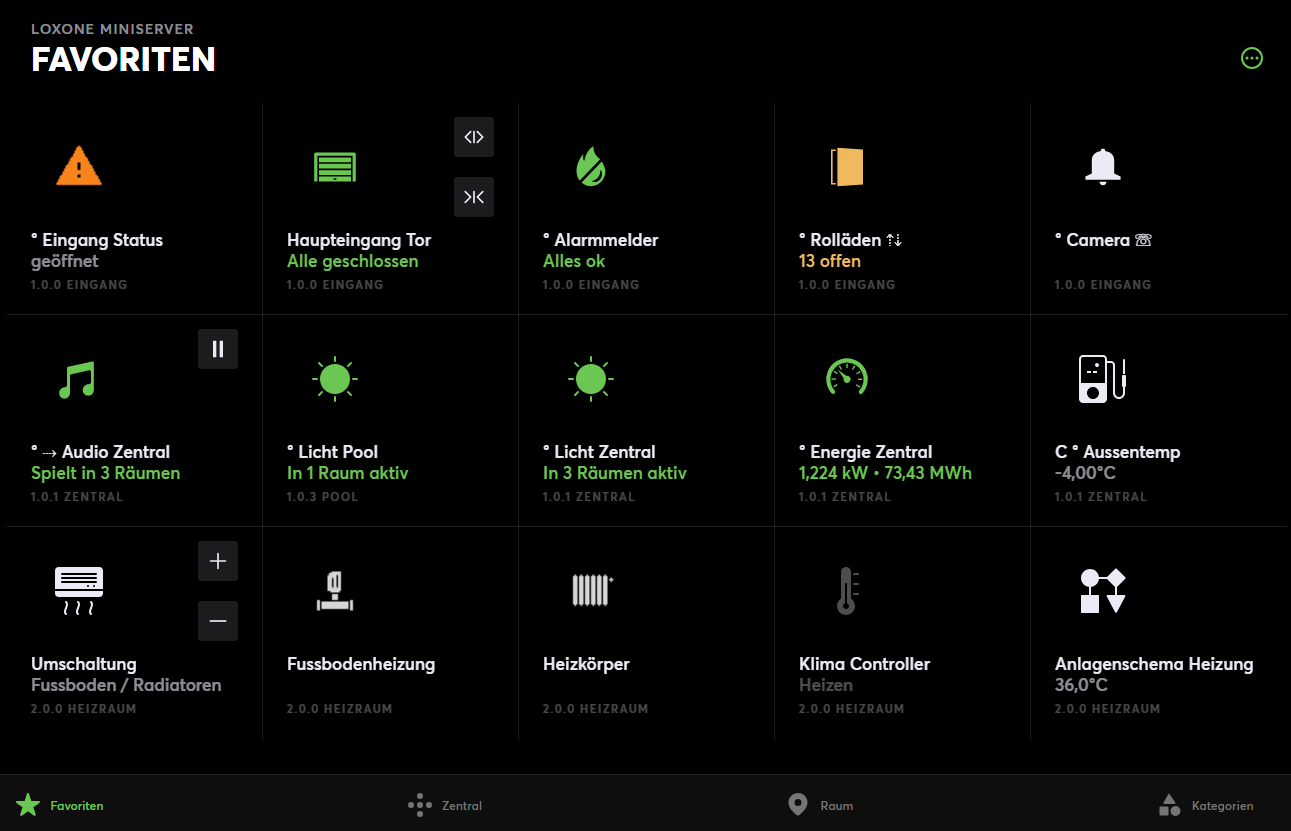Open the Camera bell icon

coord(1102,166)
